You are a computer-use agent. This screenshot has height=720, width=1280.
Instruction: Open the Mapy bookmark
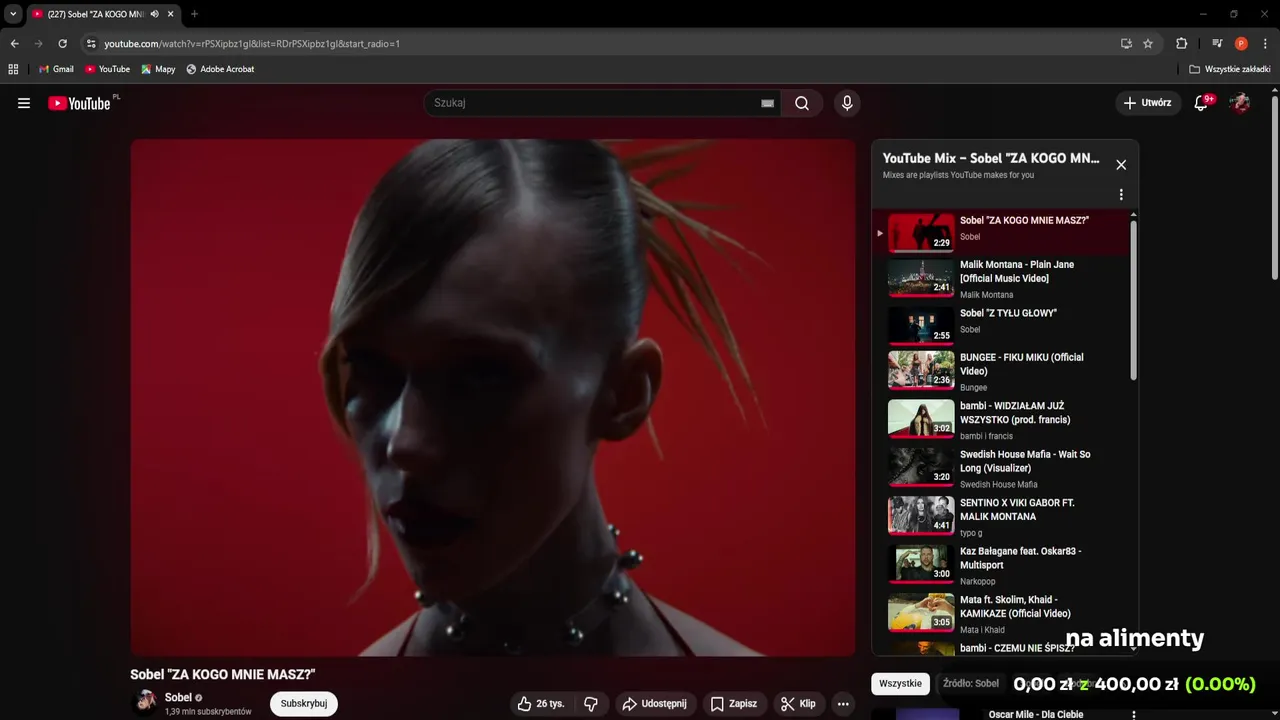point(158,69)
